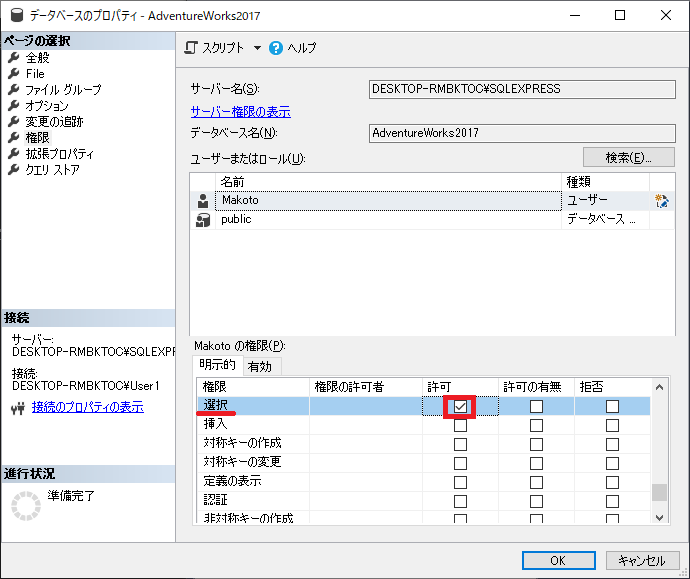This screenshot has width=690, height=579.
Task: Go to the オプション page
Action: click(x=47, y=106)
